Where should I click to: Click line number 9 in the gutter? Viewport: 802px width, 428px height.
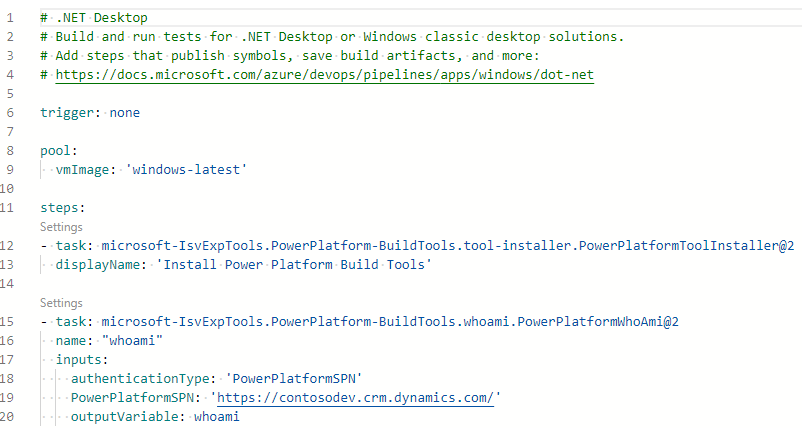(x=9, y=169)
